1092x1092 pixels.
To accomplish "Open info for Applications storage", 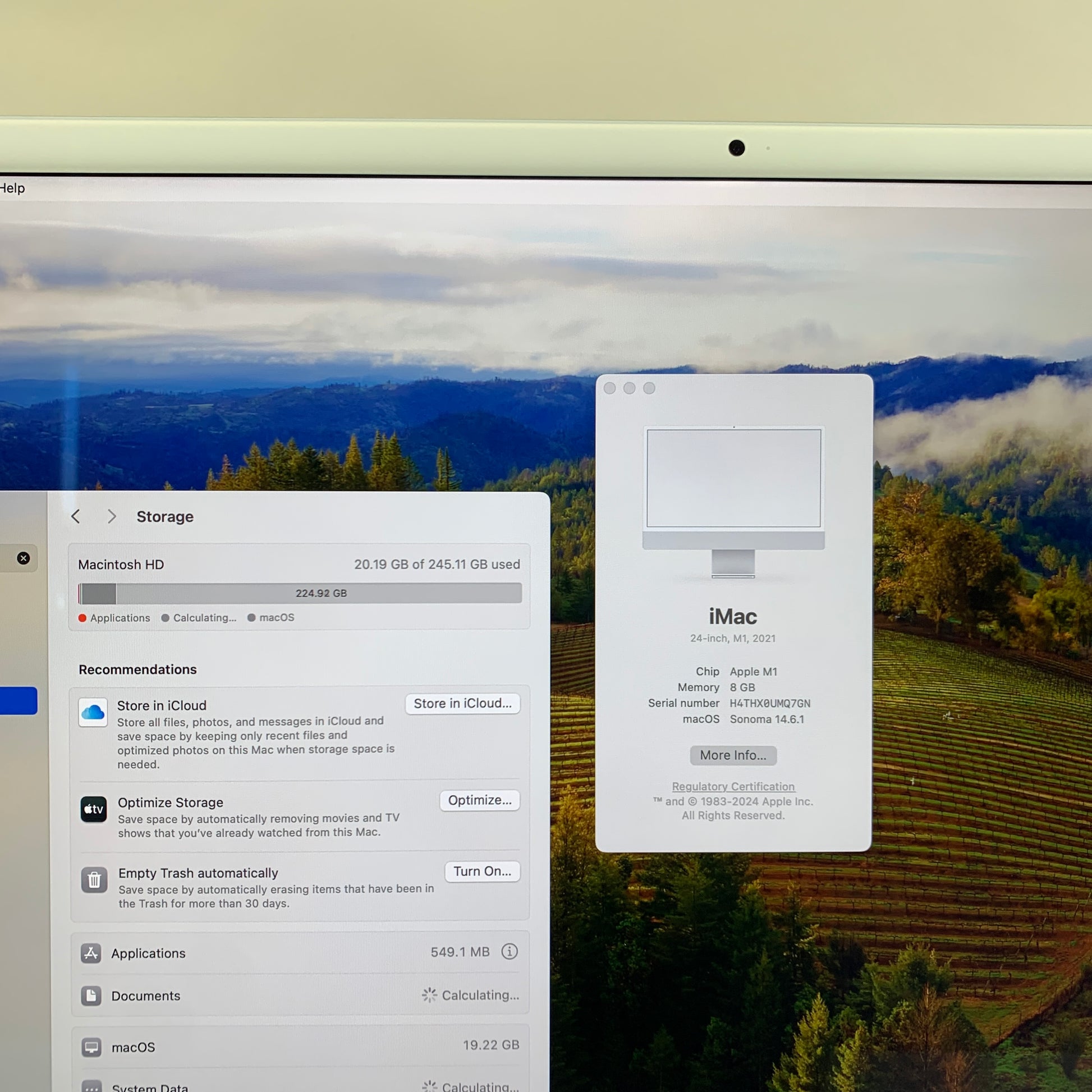I will [510, 952].
